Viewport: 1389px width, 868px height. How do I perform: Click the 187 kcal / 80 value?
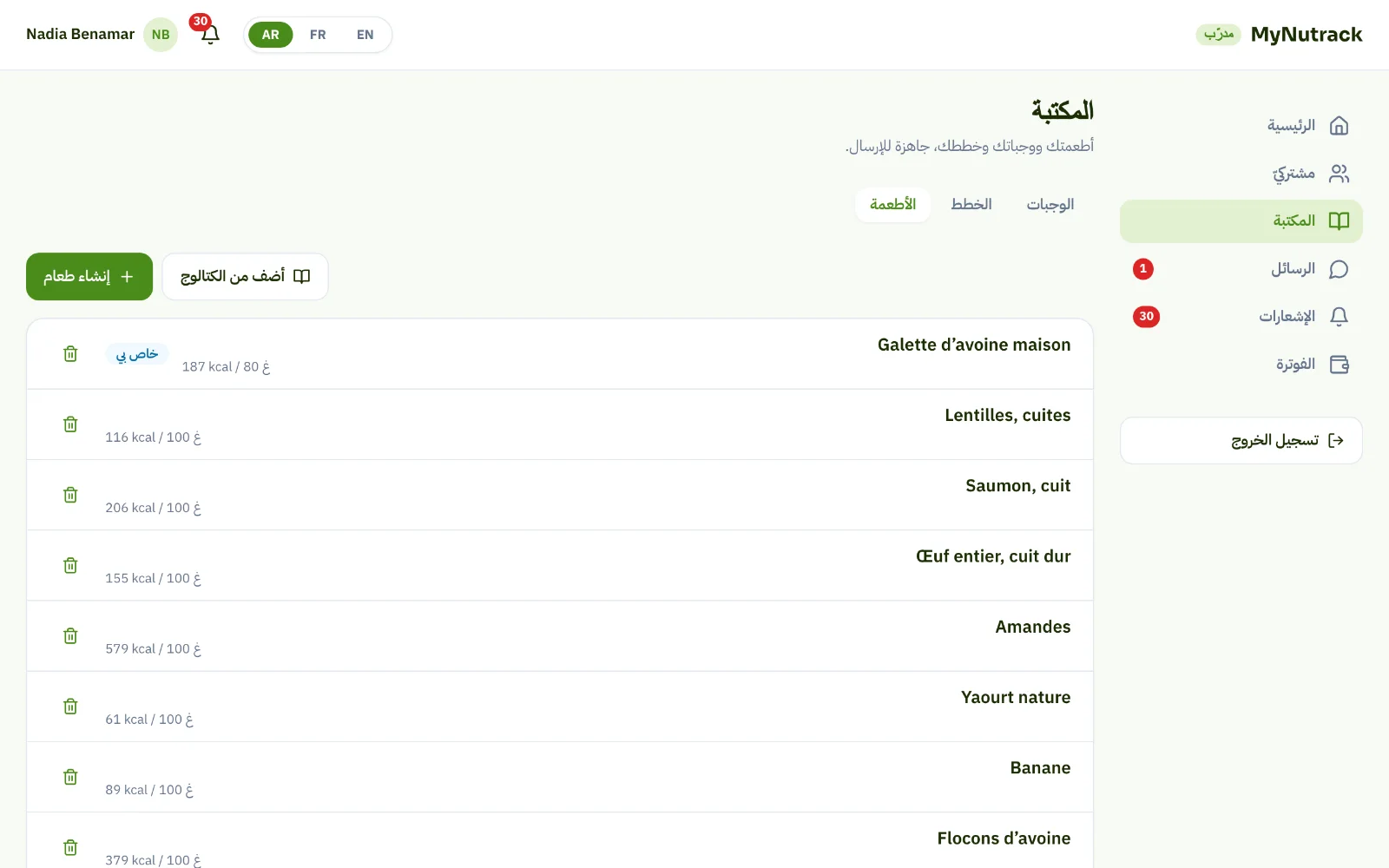pos(226,367)
